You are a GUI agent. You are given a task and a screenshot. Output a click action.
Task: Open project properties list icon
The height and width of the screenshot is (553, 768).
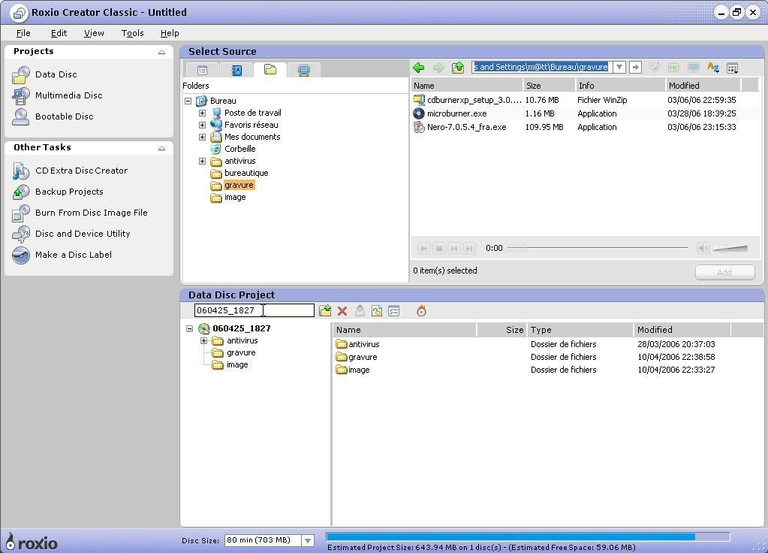coord(394,311)
